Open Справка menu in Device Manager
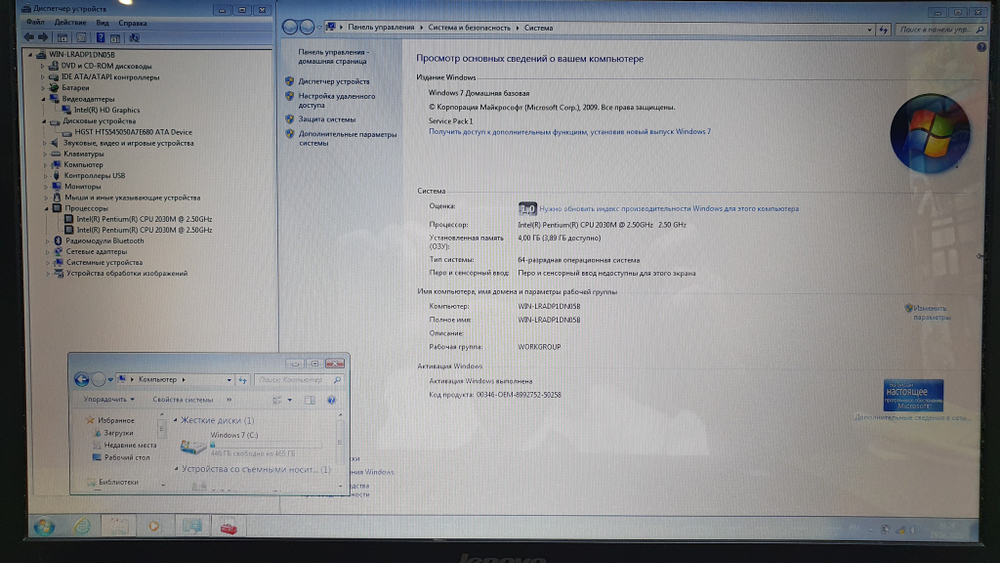This screenshot has width=1000, height=563. click(133, 23)
